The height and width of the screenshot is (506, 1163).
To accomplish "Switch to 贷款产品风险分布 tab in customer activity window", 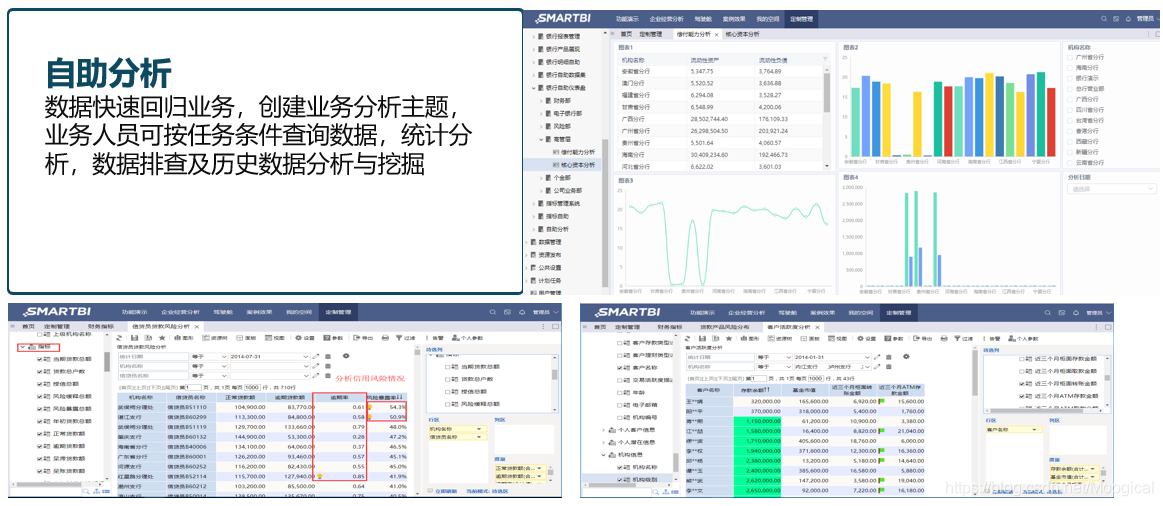I will click(x=725, y=327).
